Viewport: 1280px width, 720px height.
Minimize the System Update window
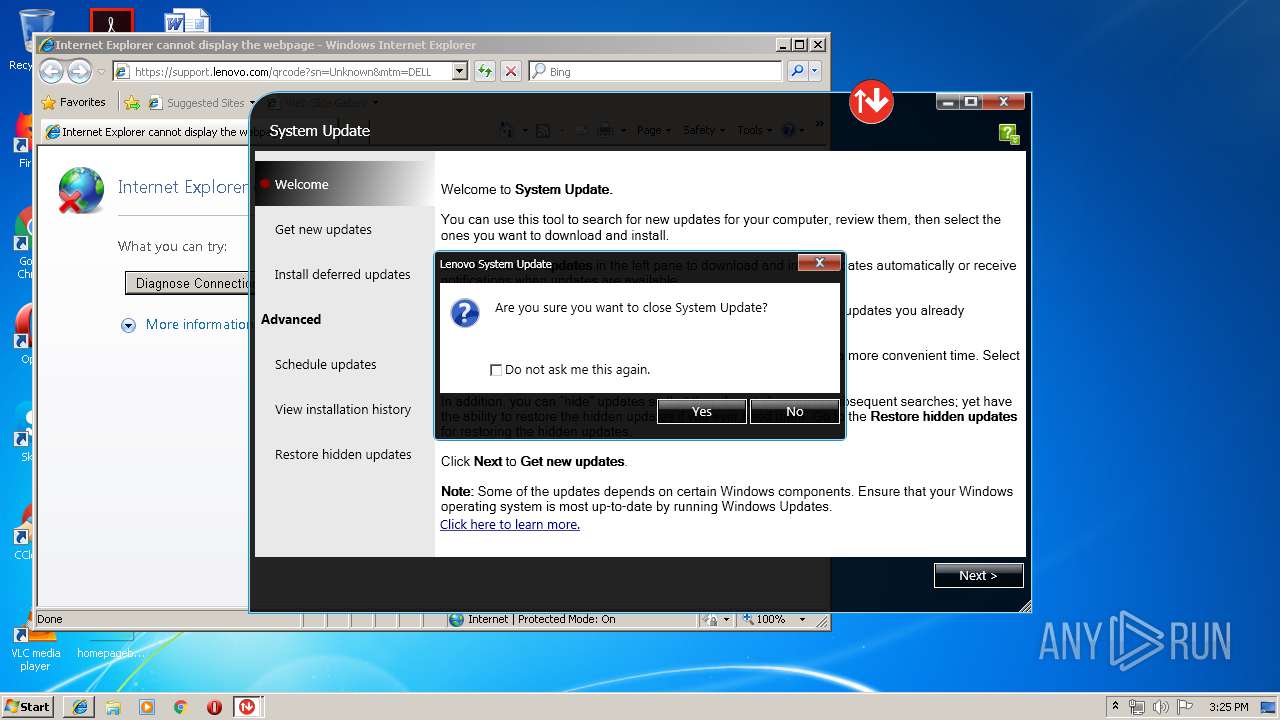pos(947,102)
